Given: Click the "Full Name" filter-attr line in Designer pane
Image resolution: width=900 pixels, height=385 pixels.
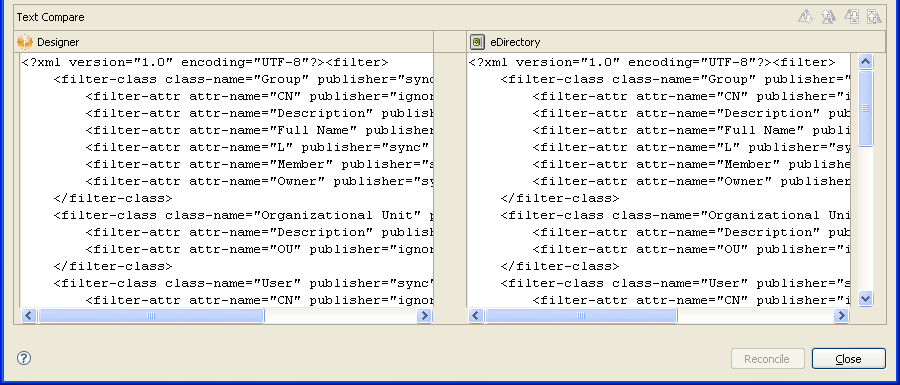Looking at the screenshot, I should (x=259, y=130).
